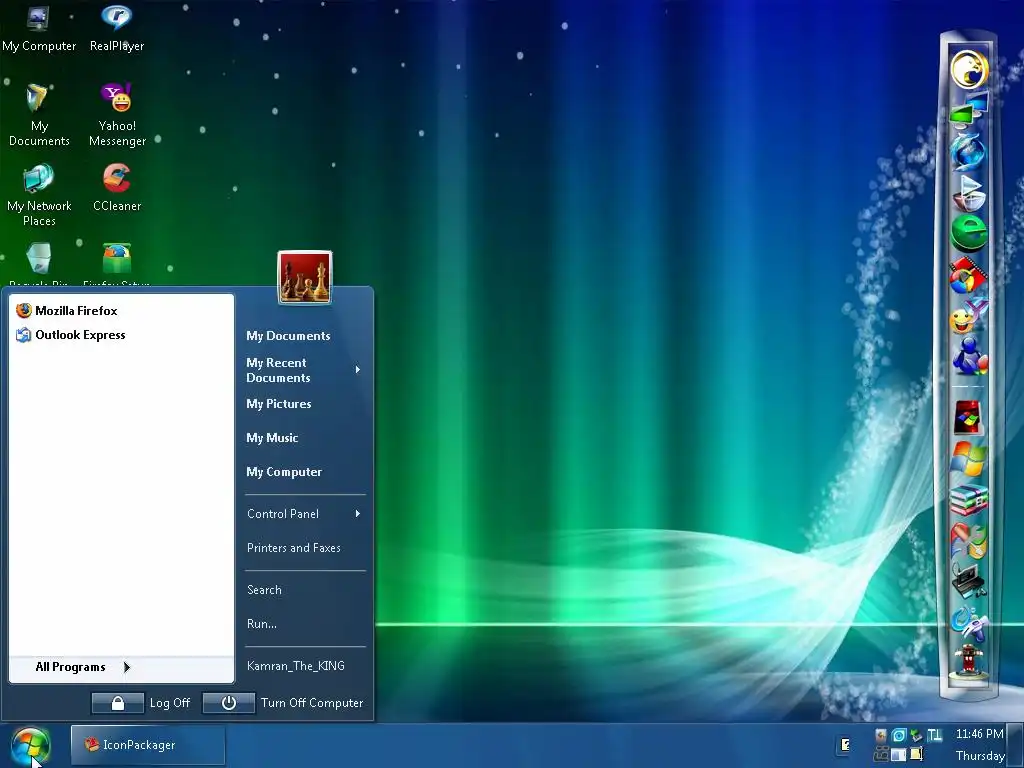1024x768 pixels.
Task: Expand the My Recent Documents submenu arrow
Action: point(357,370)
